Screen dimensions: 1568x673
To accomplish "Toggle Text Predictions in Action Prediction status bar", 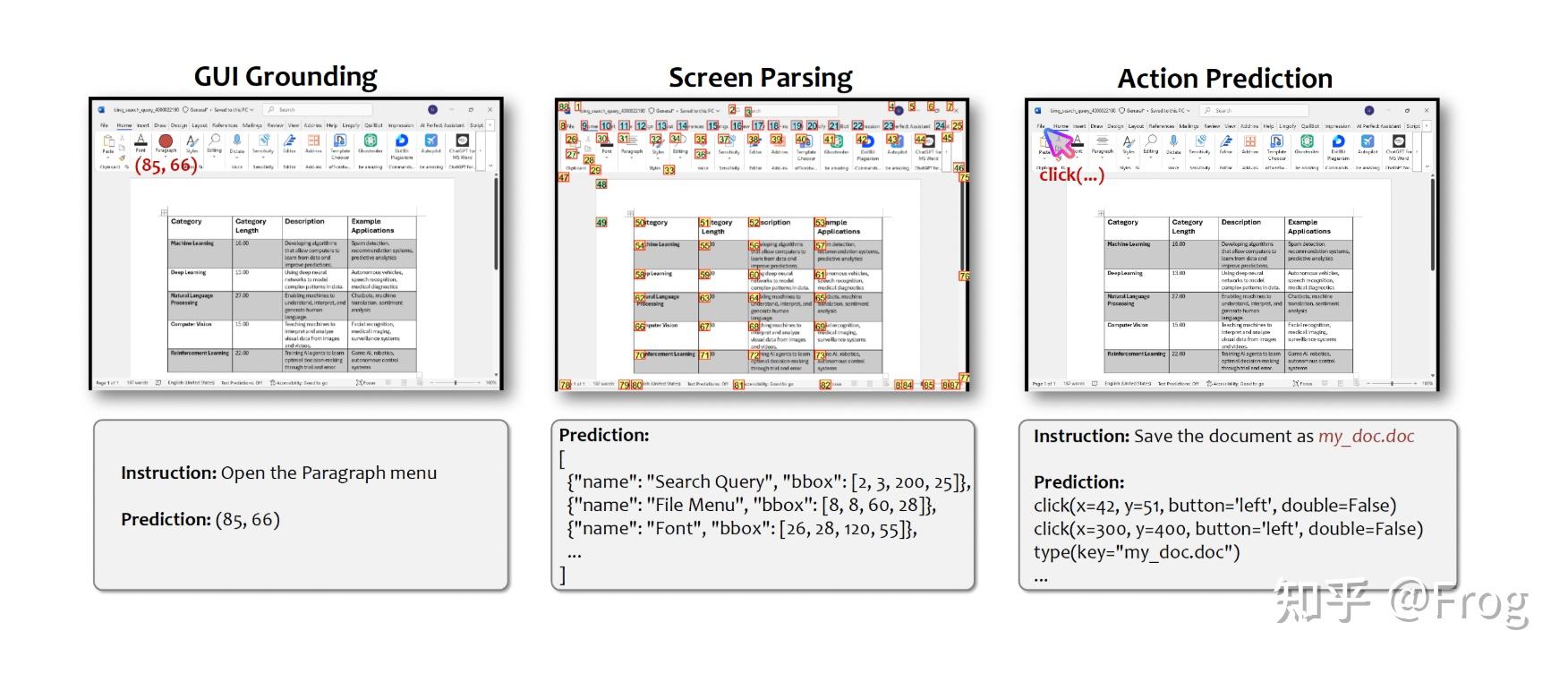I will (x=1178, y=383).
